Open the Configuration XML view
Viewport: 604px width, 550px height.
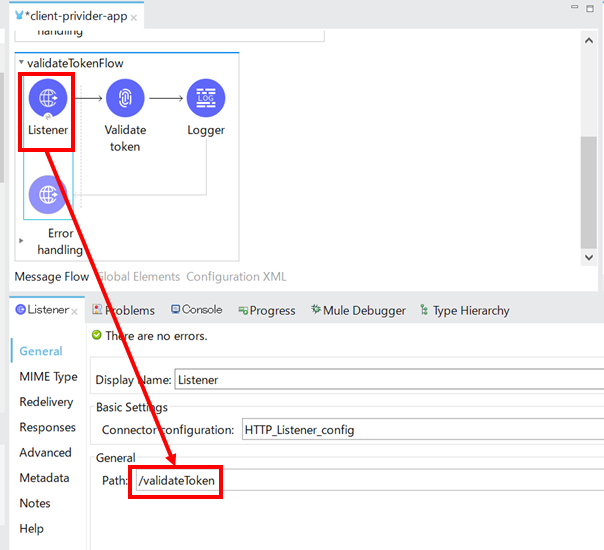point(235,276)
